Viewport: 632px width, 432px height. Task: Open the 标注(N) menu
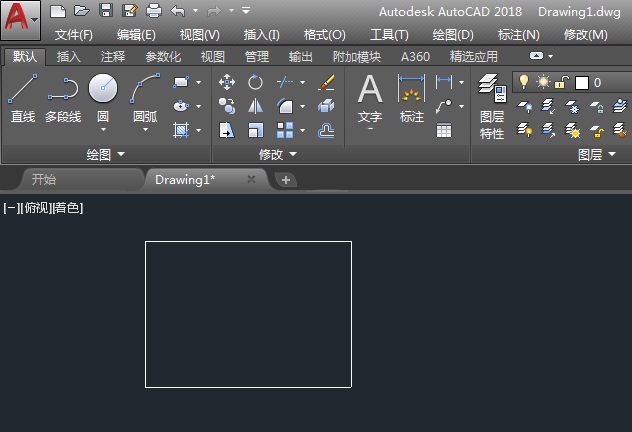[x=519, y=35]
